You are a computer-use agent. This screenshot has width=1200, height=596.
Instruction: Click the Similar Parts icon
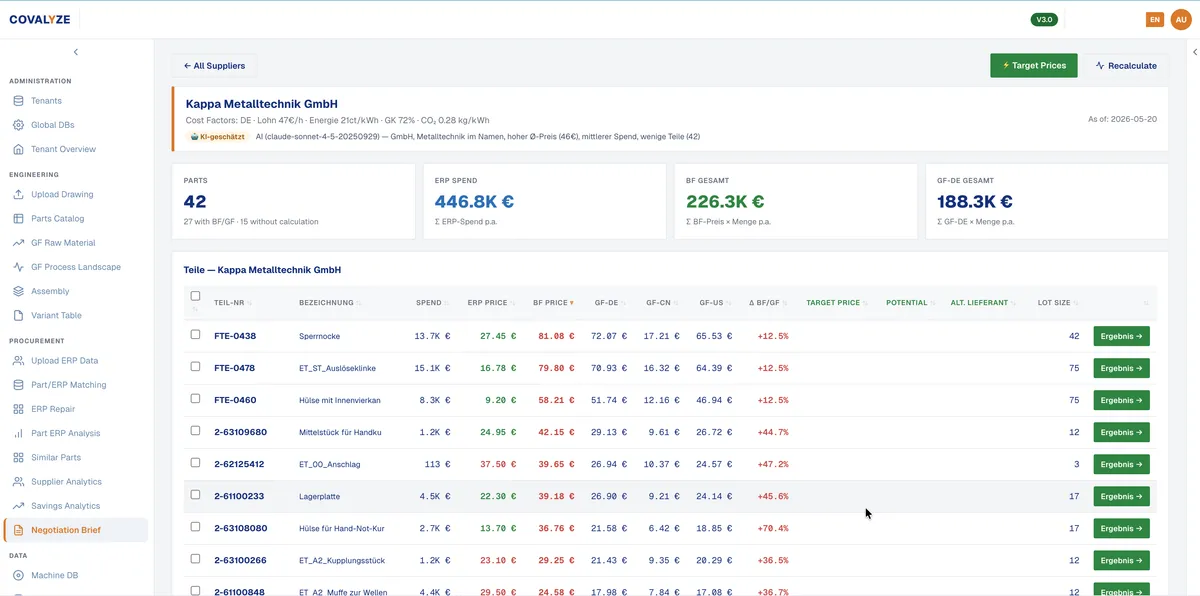pos(18,457)
